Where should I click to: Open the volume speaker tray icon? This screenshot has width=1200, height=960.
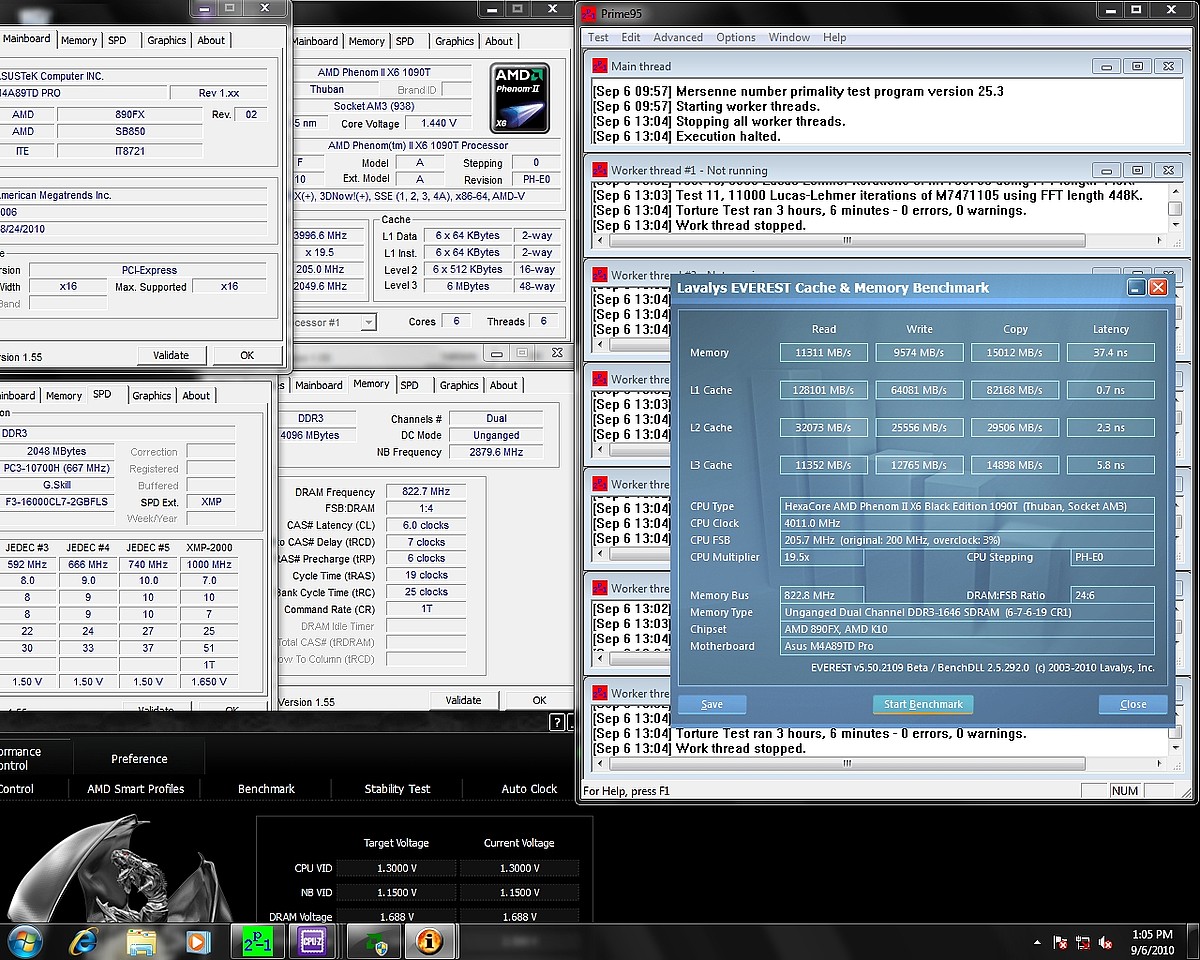(x=1107, y=942)
